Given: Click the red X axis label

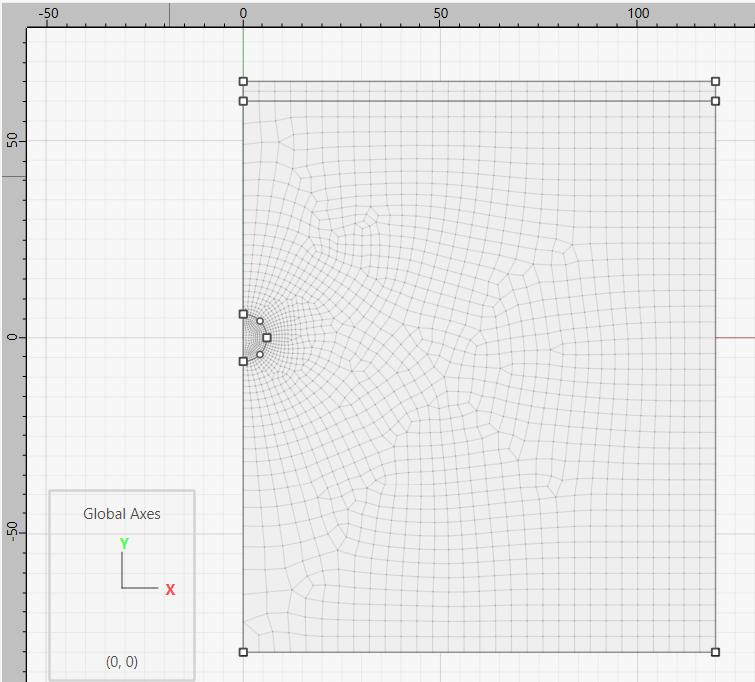Looking at the screenshot, I should coord(170,590).
